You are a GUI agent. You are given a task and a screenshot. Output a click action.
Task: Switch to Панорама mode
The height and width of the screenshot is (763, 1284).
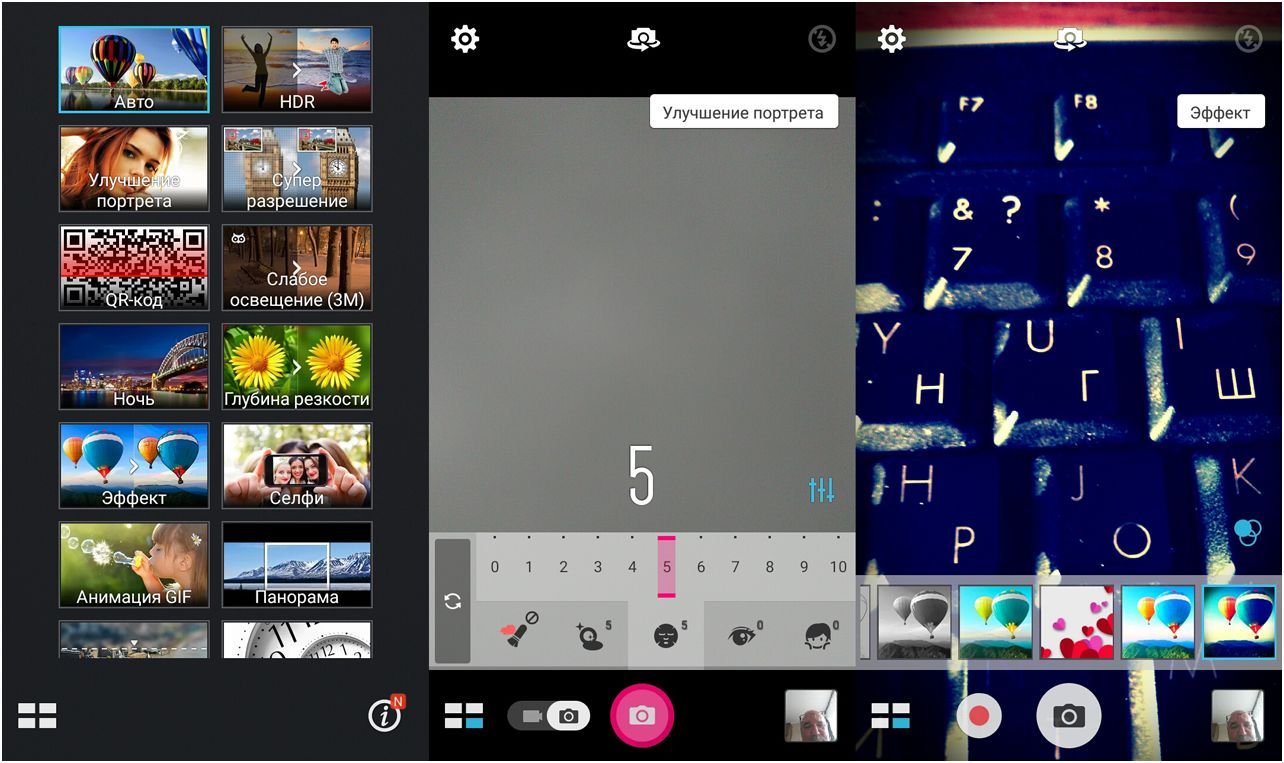tap(296, 565)
